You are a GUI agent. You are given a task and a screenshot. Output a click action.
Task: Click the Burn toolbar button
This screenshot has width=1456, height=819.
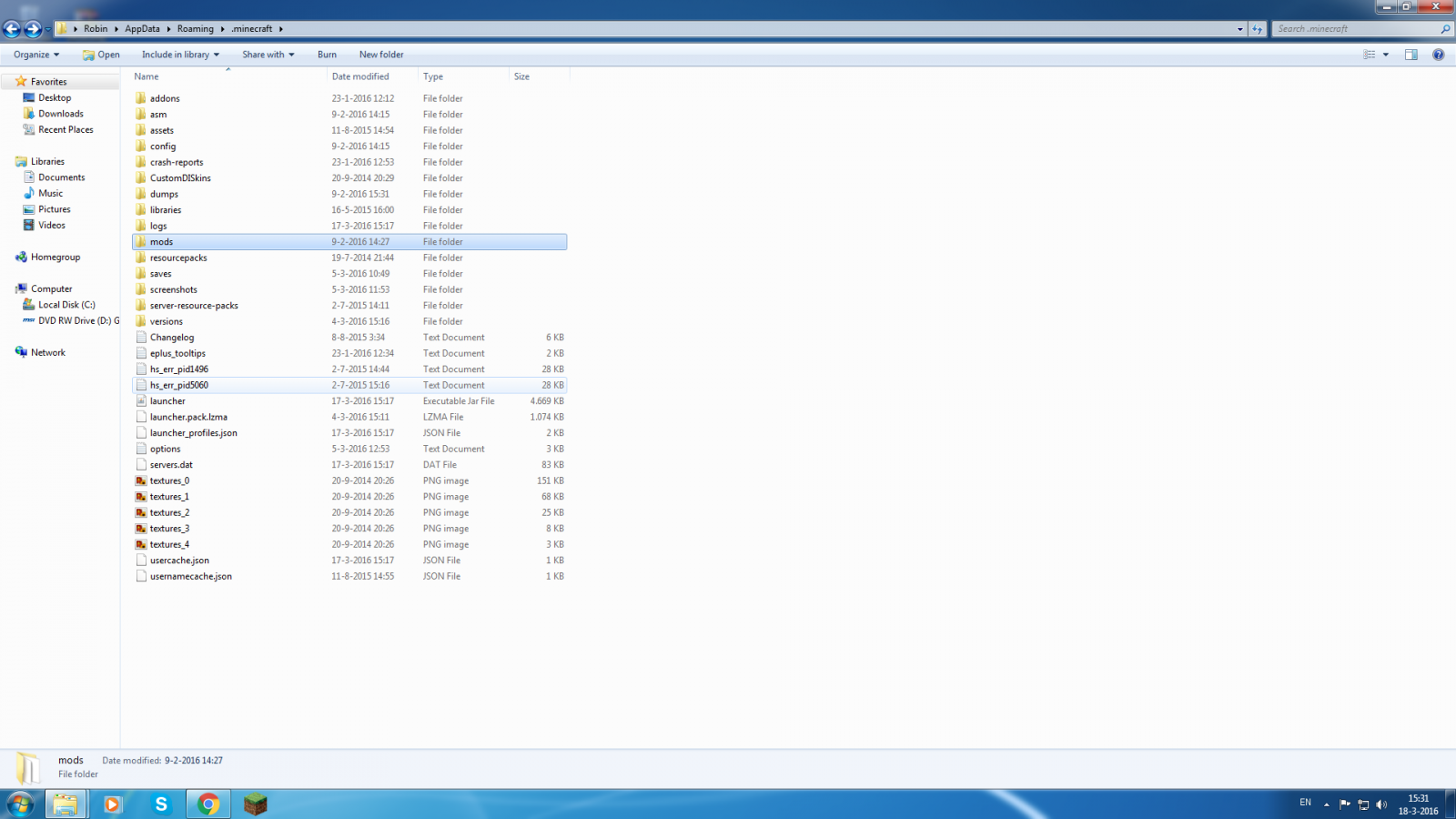tap(327, 55)
